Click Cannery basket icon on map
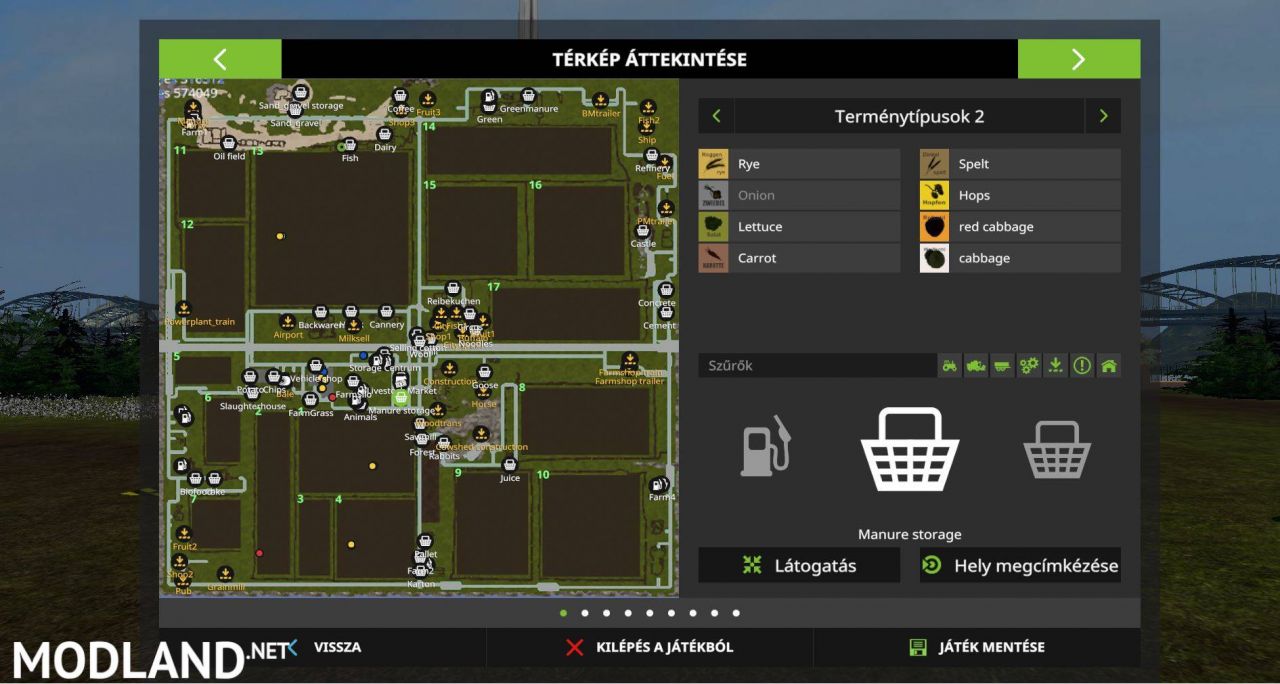Screen dimensions: 1280x684 [386, 312]
